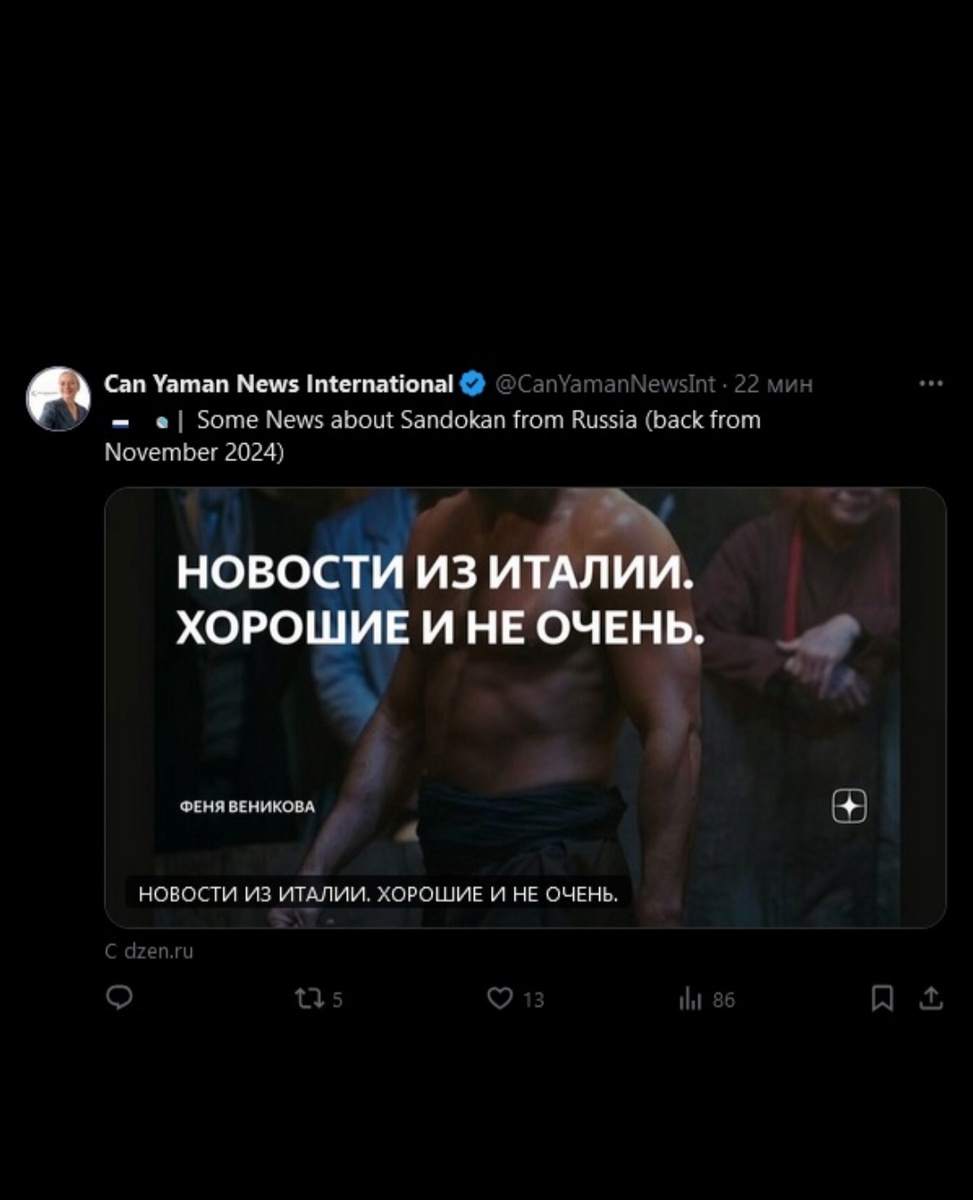Click the tweet text about Sandokan

(433, 436)
